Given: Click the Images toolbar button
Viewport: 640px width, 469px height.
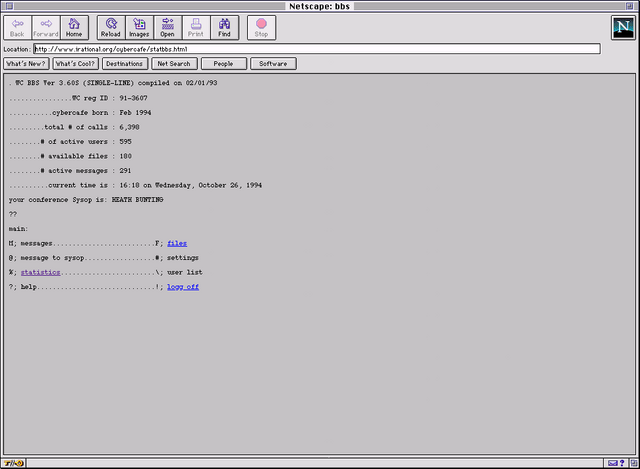Looking at the screenshot, I should pos(139,27).
